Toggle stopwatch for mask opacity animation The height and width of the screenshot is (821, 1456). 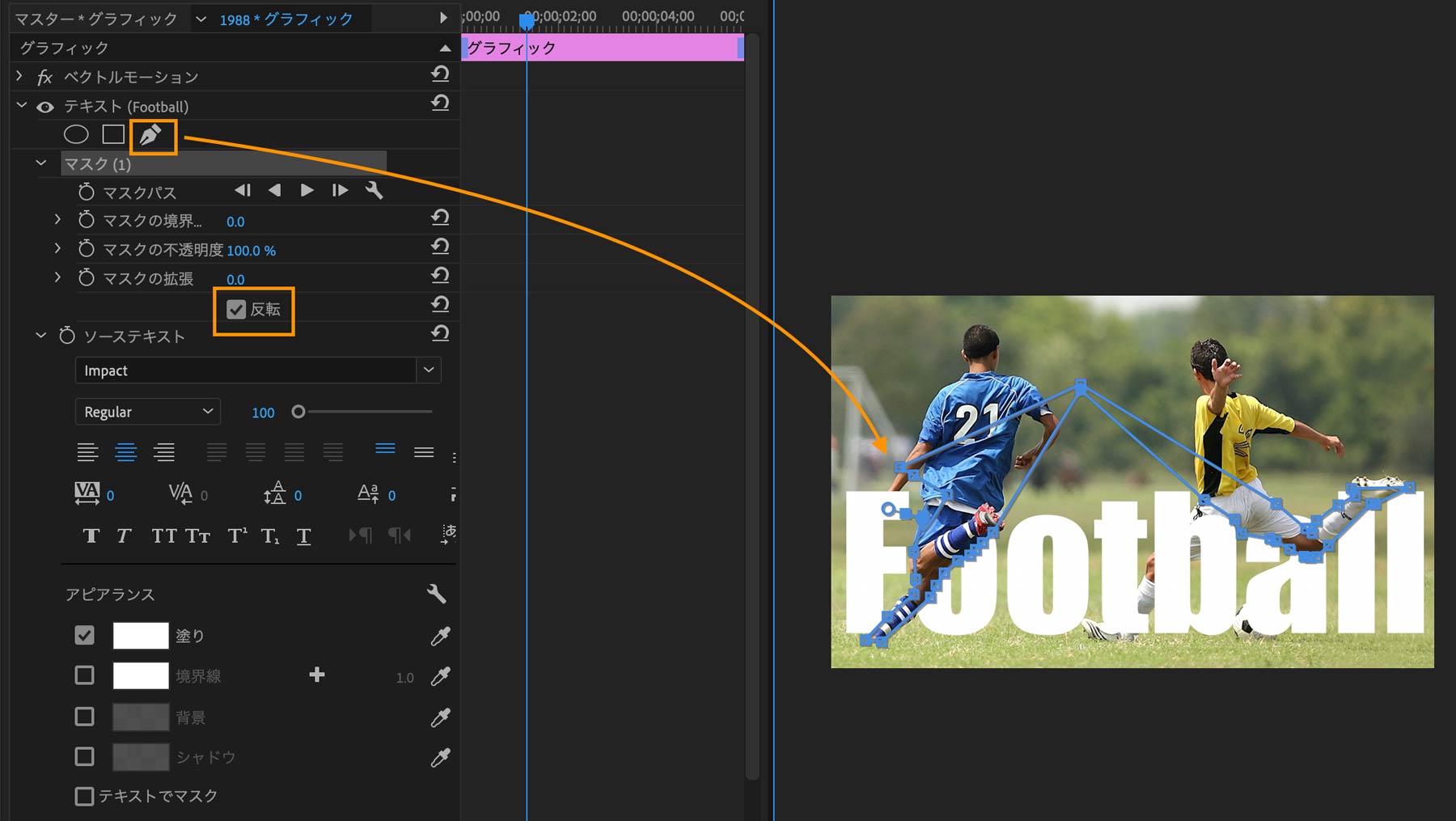[x=87, y=249]
